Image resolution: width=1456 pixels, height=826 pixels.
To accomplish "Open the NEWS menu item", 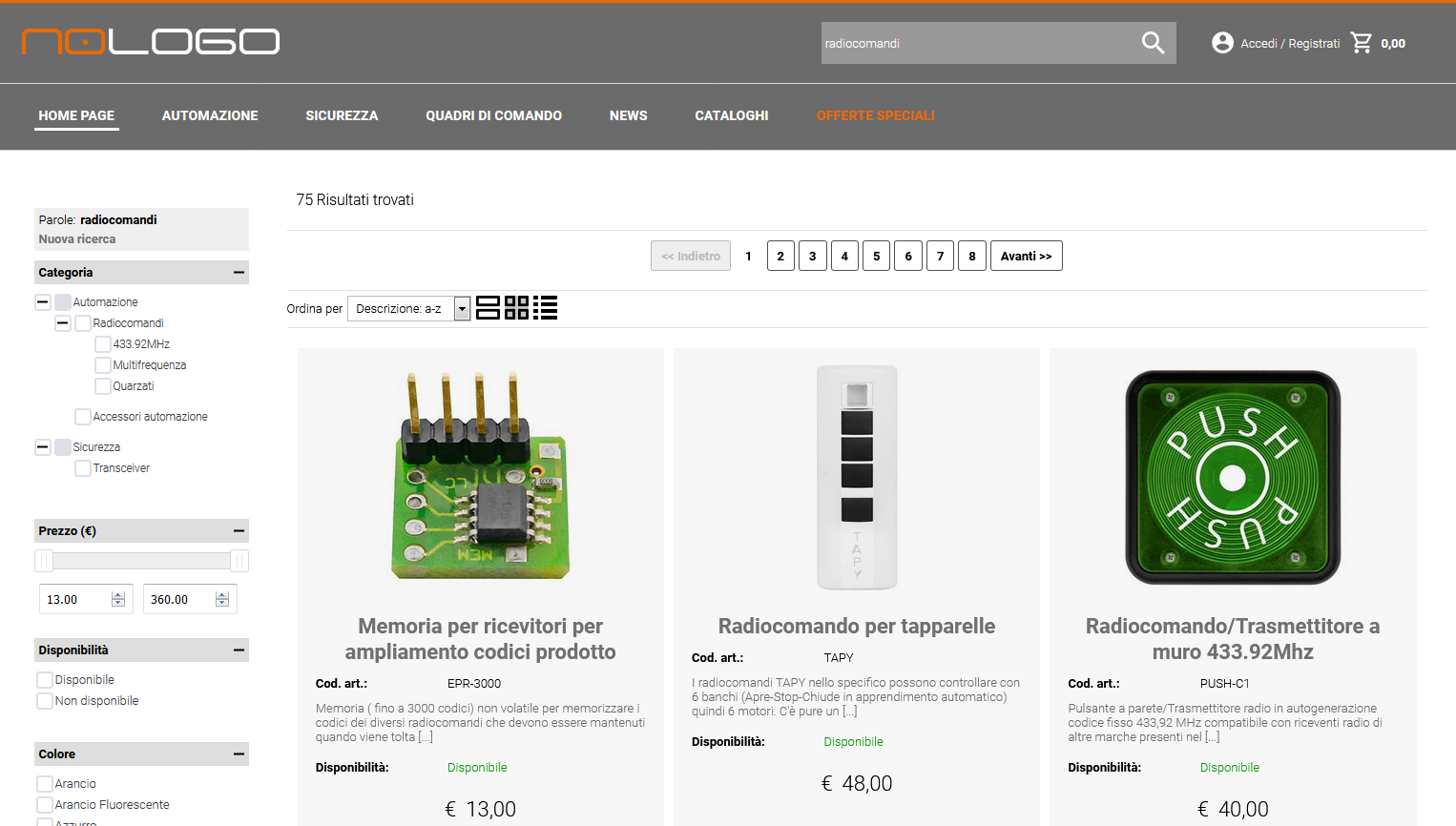I will (x=629, y=115).
